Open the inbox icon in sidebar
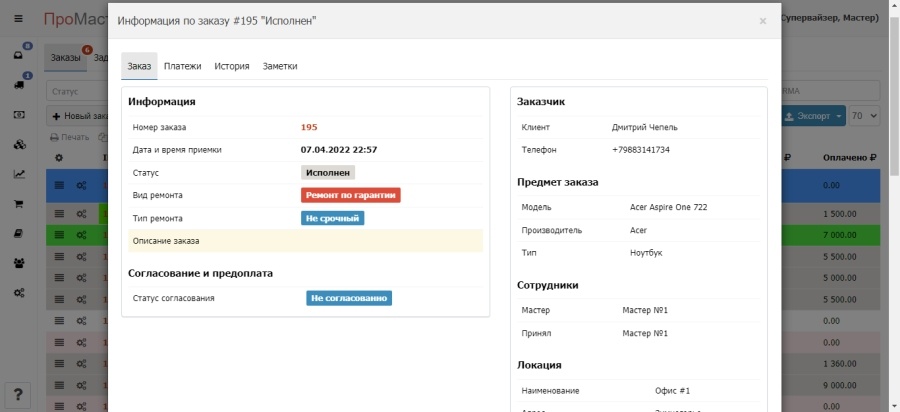900x412 pixels. [x=19, y=55]
